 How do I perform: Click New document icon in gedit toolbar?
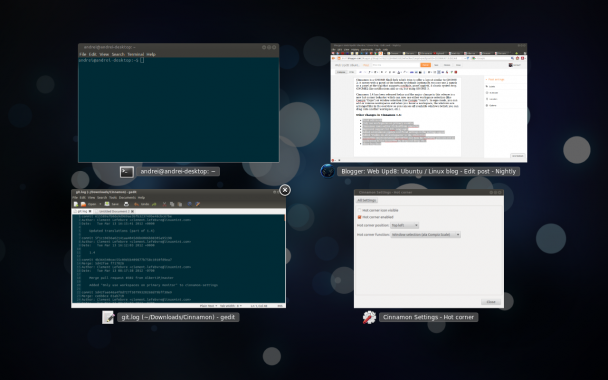[x=76, y=204]
